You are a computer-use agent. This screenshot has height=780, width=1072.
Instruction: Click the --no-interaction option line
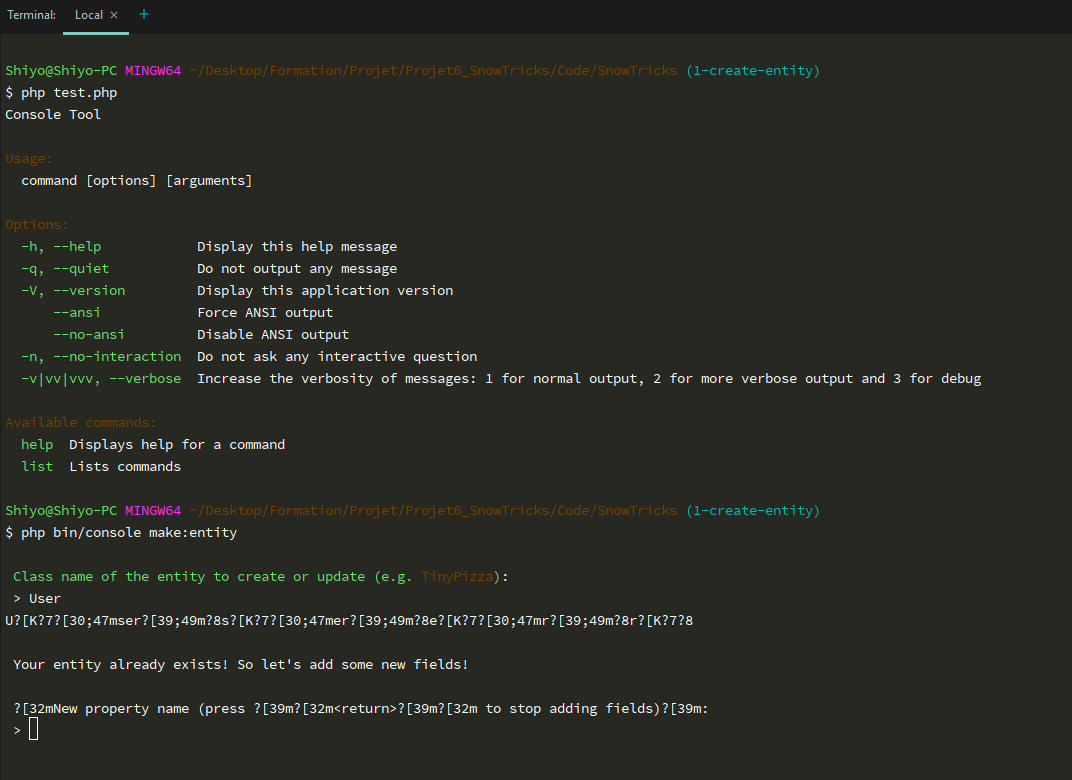(x=100, y=356)
